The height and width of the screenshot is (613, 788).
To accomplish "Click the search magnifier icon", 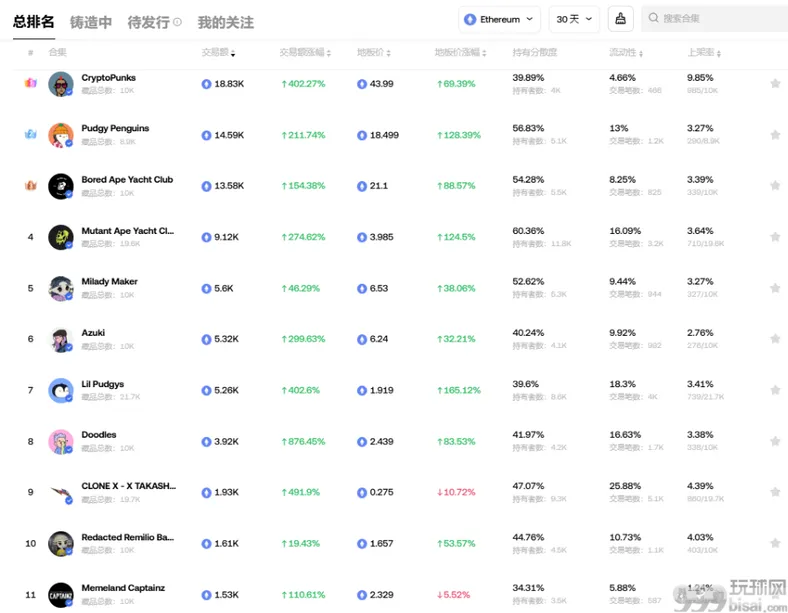I will click(653, 18).
